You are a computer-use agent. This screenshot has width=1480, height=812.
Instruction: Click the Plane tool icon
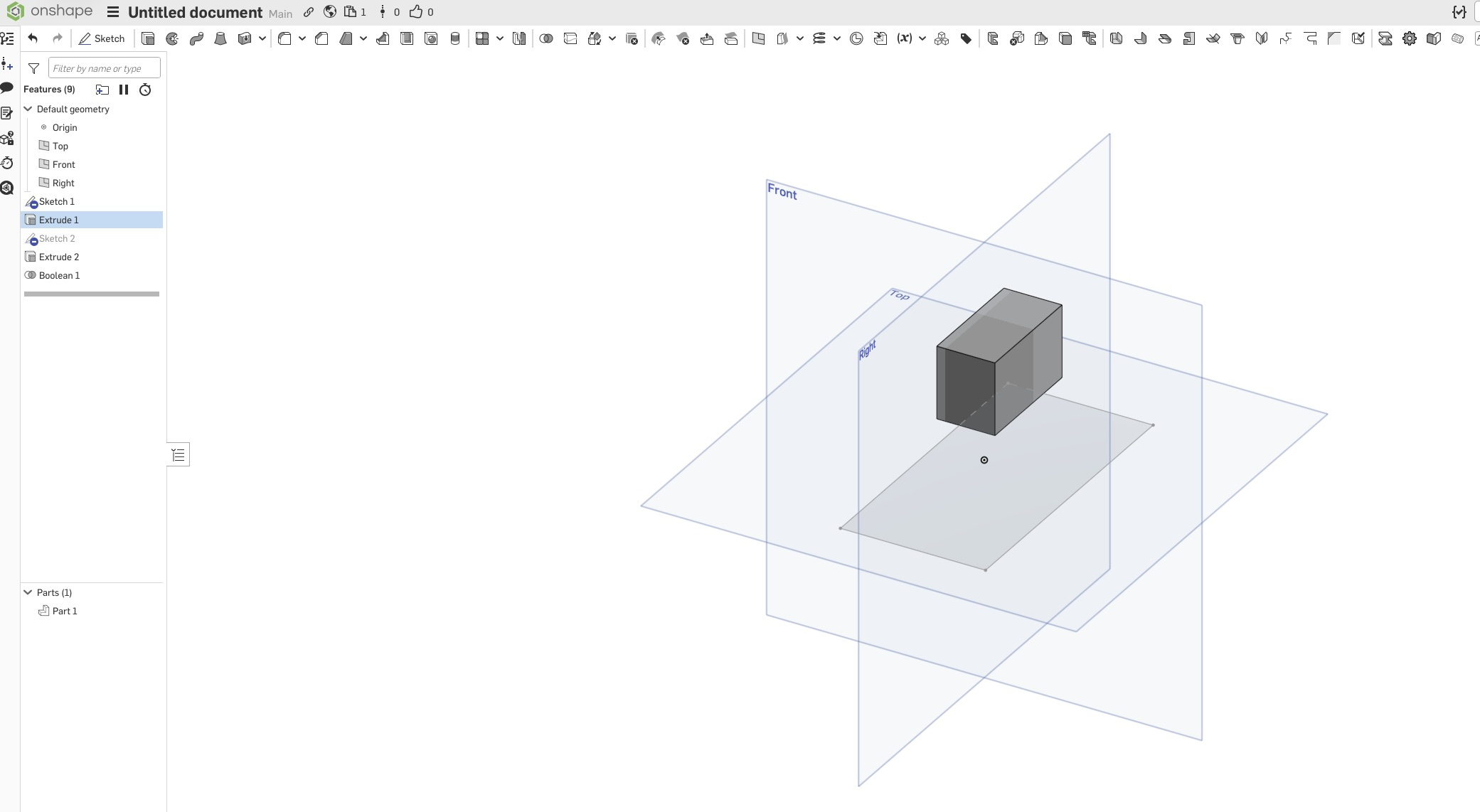click(x=758, y=38)
